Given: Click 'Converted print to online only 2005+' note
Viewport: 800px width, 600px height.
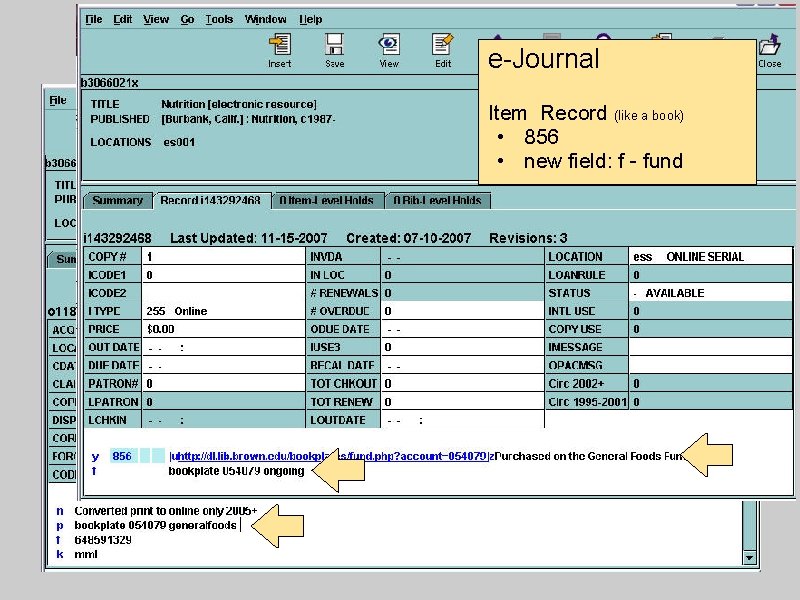Looking at the screenshot, I should click(166, 511).
